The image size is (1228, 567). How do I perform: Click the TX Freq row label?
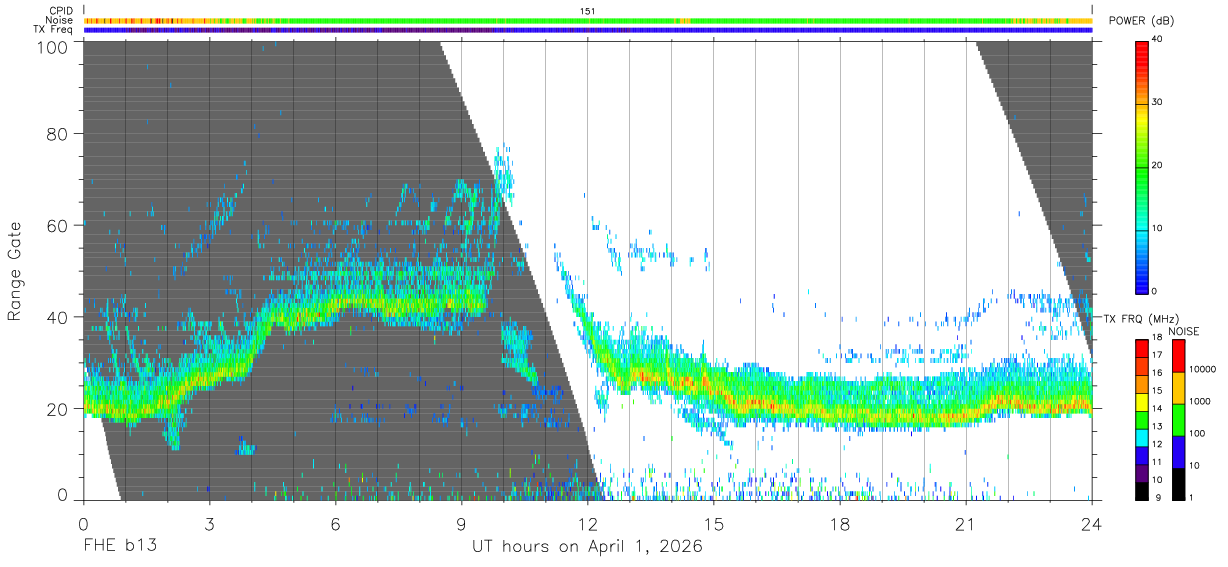click(x=52, y=30)
